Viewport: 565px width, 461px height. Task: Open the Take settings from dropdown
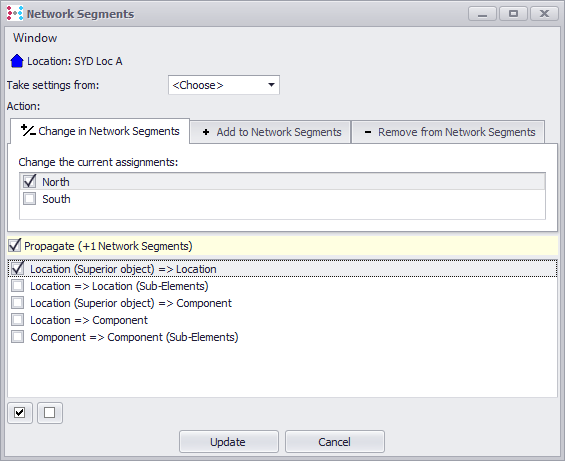pyautogui.click(x=224, y=85)
